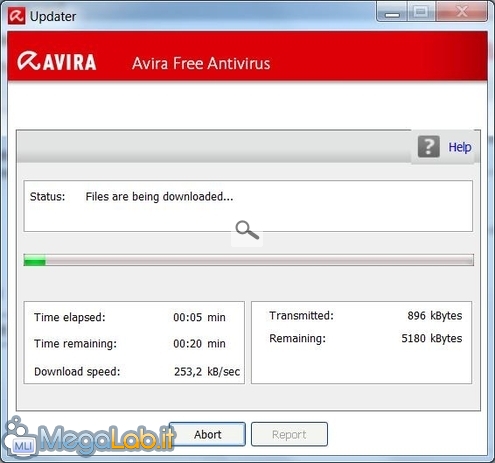This screenshot has height=463, width=495.
Task: Click the download progress bar
Action: (x=249, y=260)
